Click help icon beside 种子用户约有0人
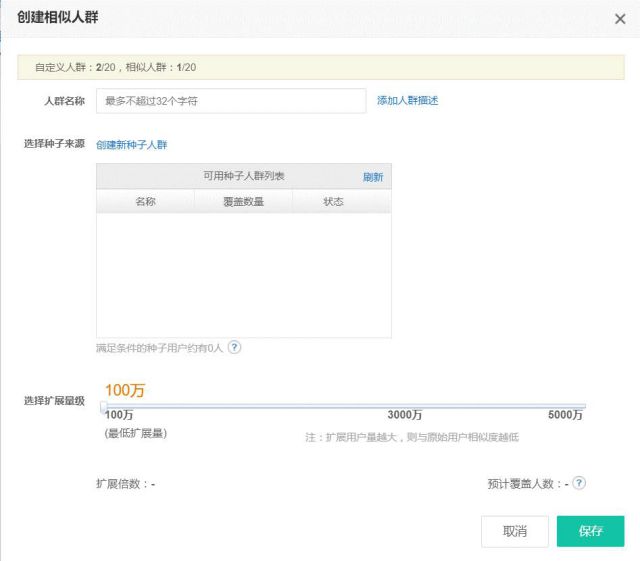Screen dimensions: 640x561 pyautogui.click(x=234, y=347)
